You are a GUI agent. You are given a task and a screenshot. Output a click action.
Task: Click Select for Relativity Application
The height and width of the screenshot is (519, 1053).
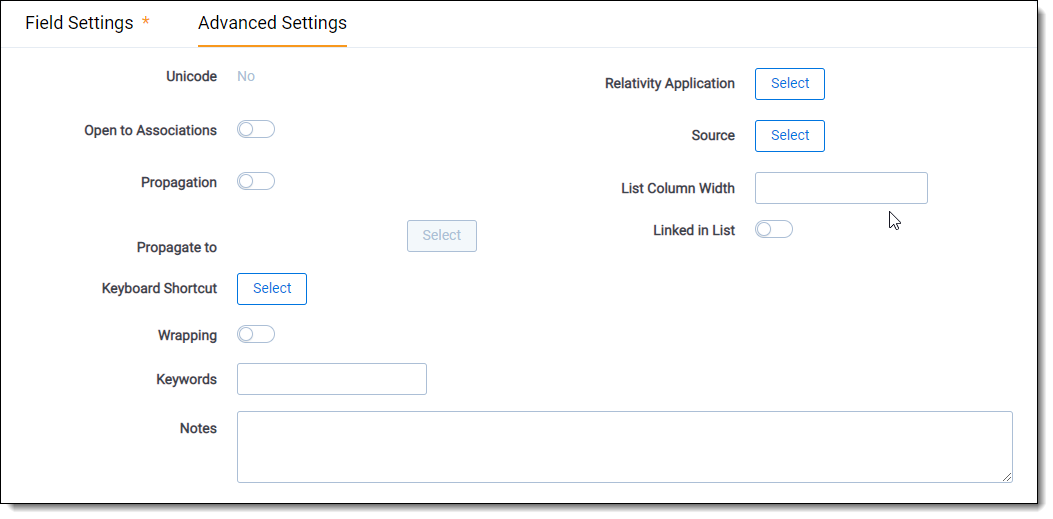789,84
